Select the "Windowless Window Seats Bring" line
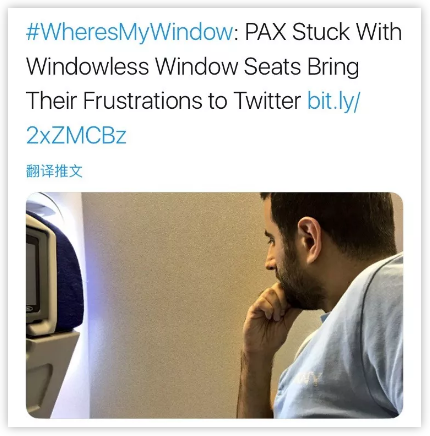Screen dimensions: 430x436 point(192,67)
